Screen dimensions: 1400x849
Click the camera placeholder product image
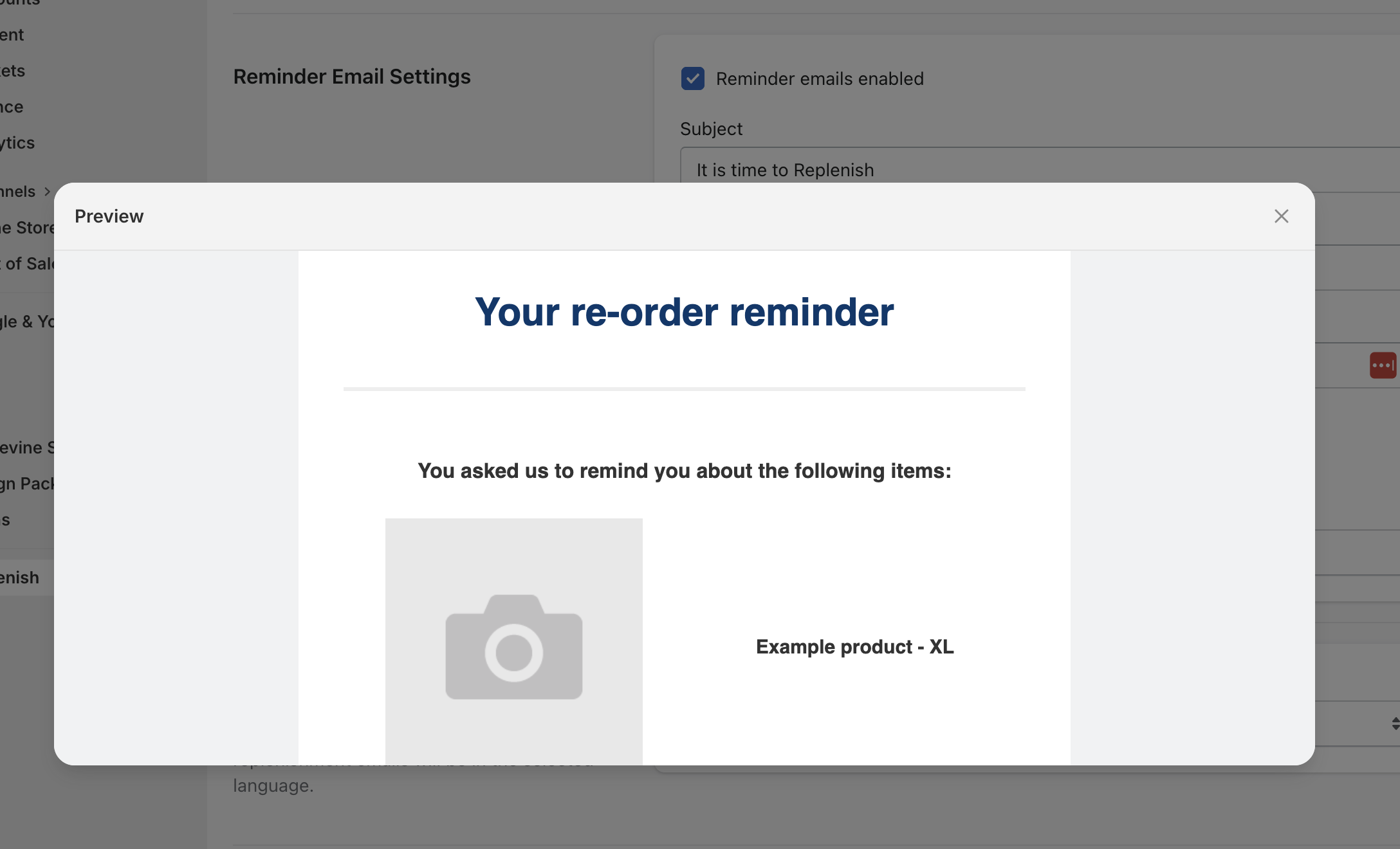(513, 643)
